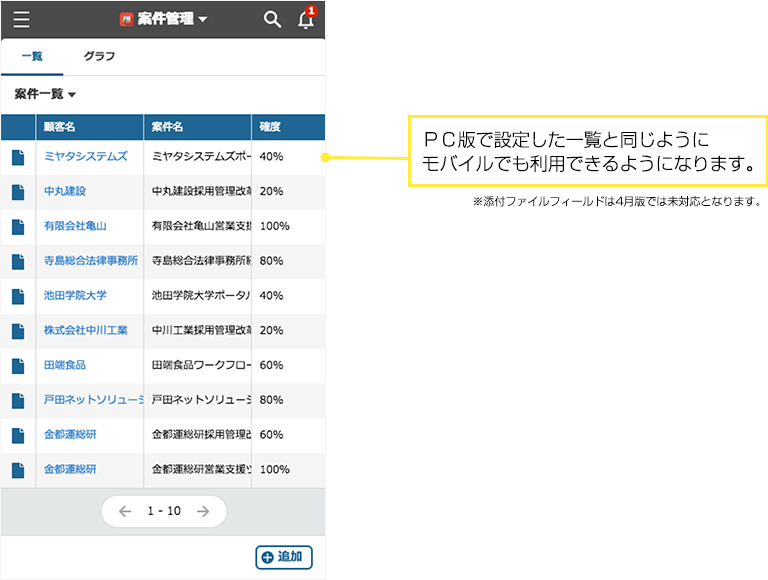Select the 田端食品ワークフロー project name cell
768x580 pixels.
[197, 366]
